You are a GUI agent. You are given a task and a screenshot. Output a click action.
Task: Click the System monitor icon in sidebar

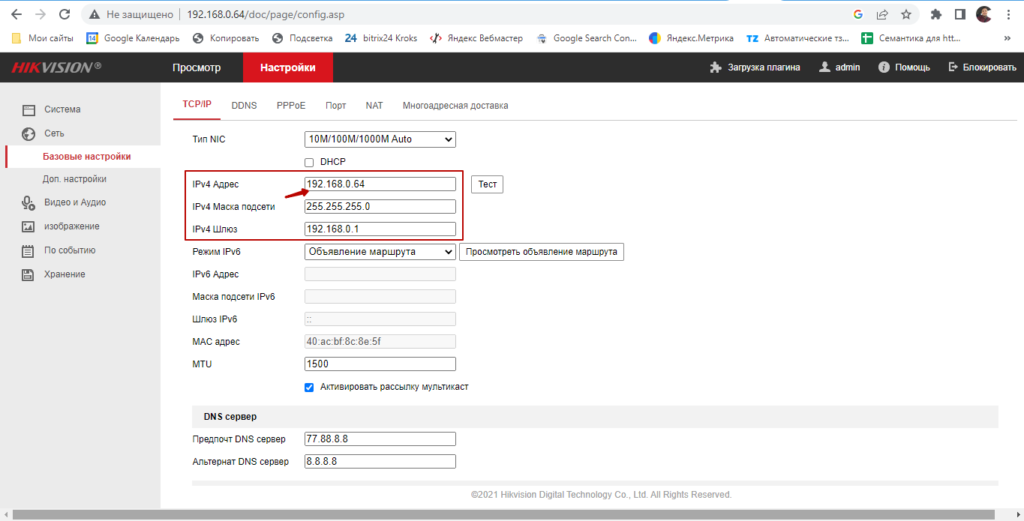coord(28,110)
